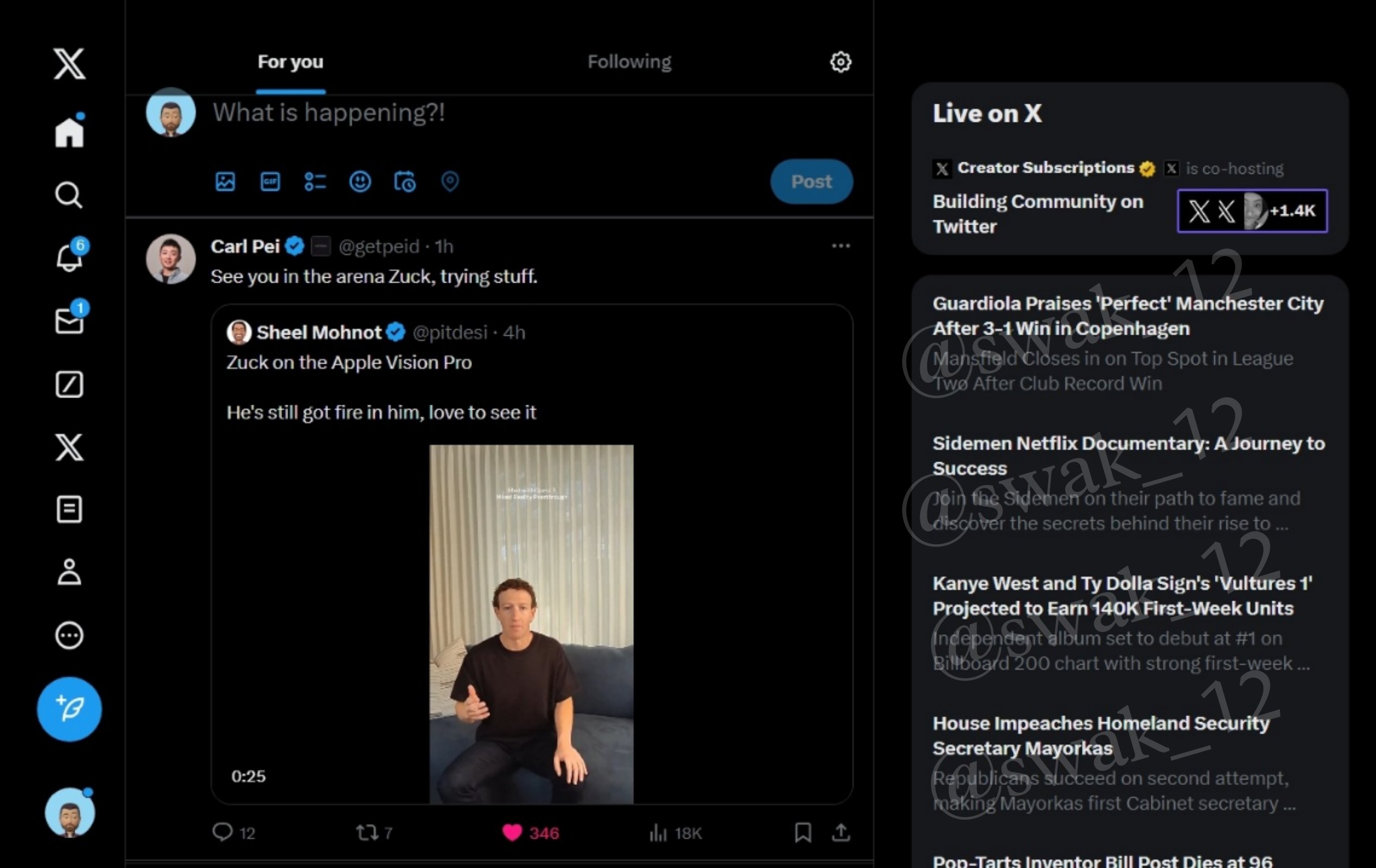
Task: Click the X logo at top of sidebar
Action: [69, 63]
